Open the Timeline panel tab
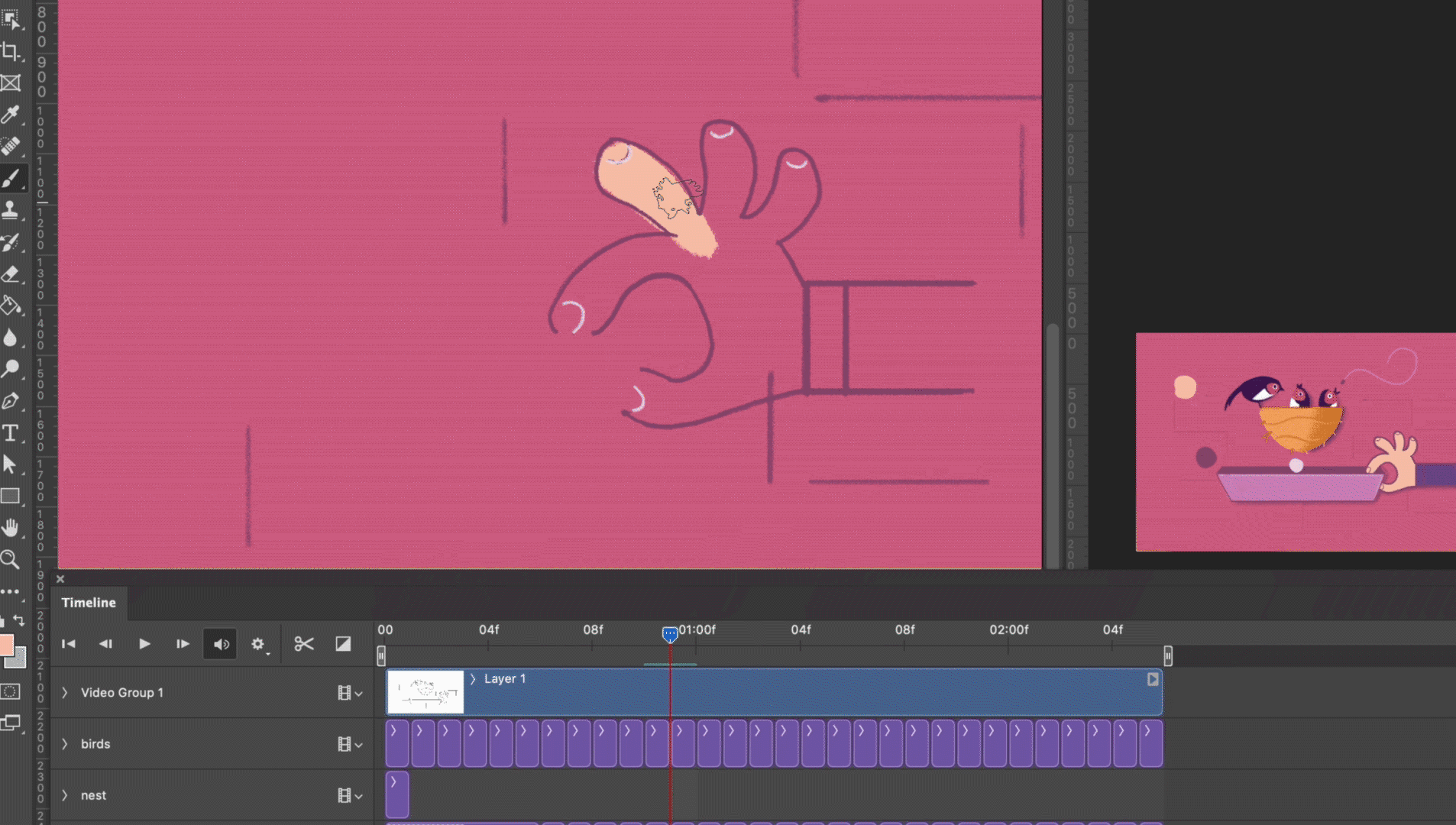The height and width of the screenshot is (825, 1456). (89, 603)
